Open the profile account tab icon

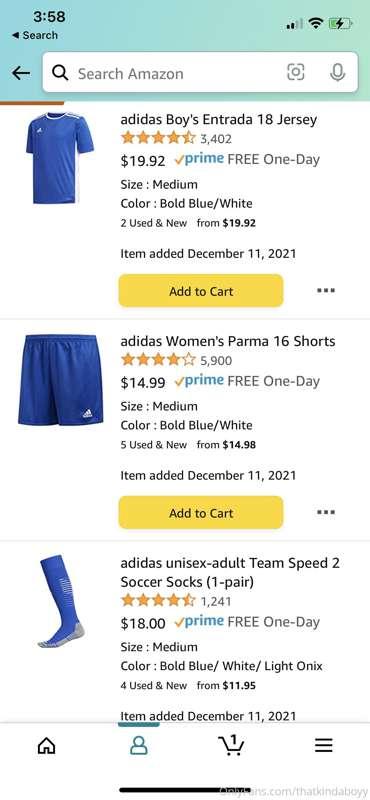pos(139,746)
